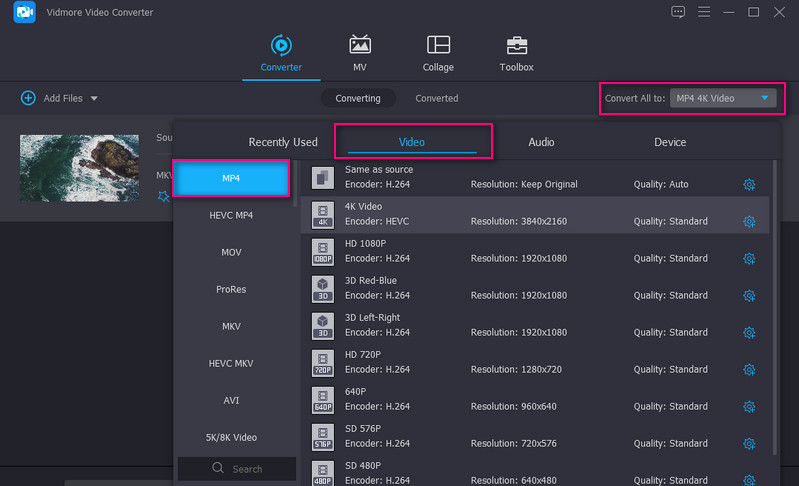Click the hamburger menu icon in title bar
The height and width of the screenshot is (486, 799).
point(704,12)
